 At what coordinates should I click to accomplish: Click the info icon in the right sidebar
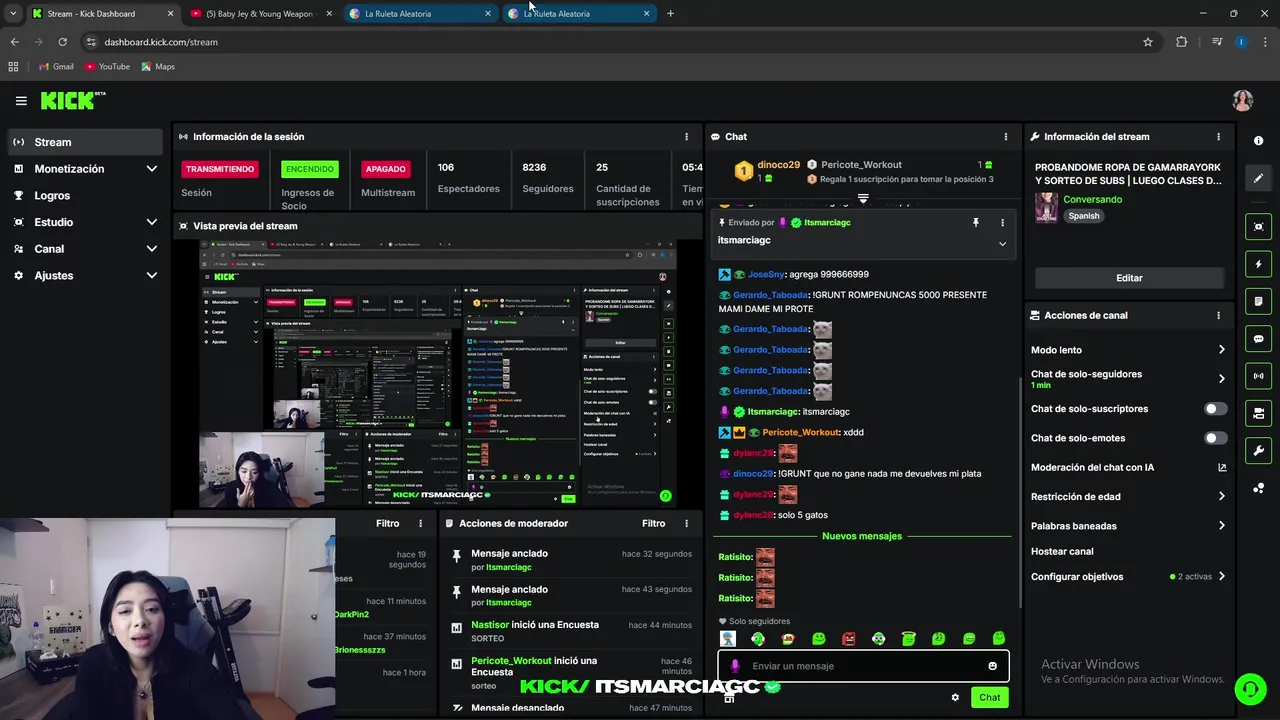[x=1258, y=141]
